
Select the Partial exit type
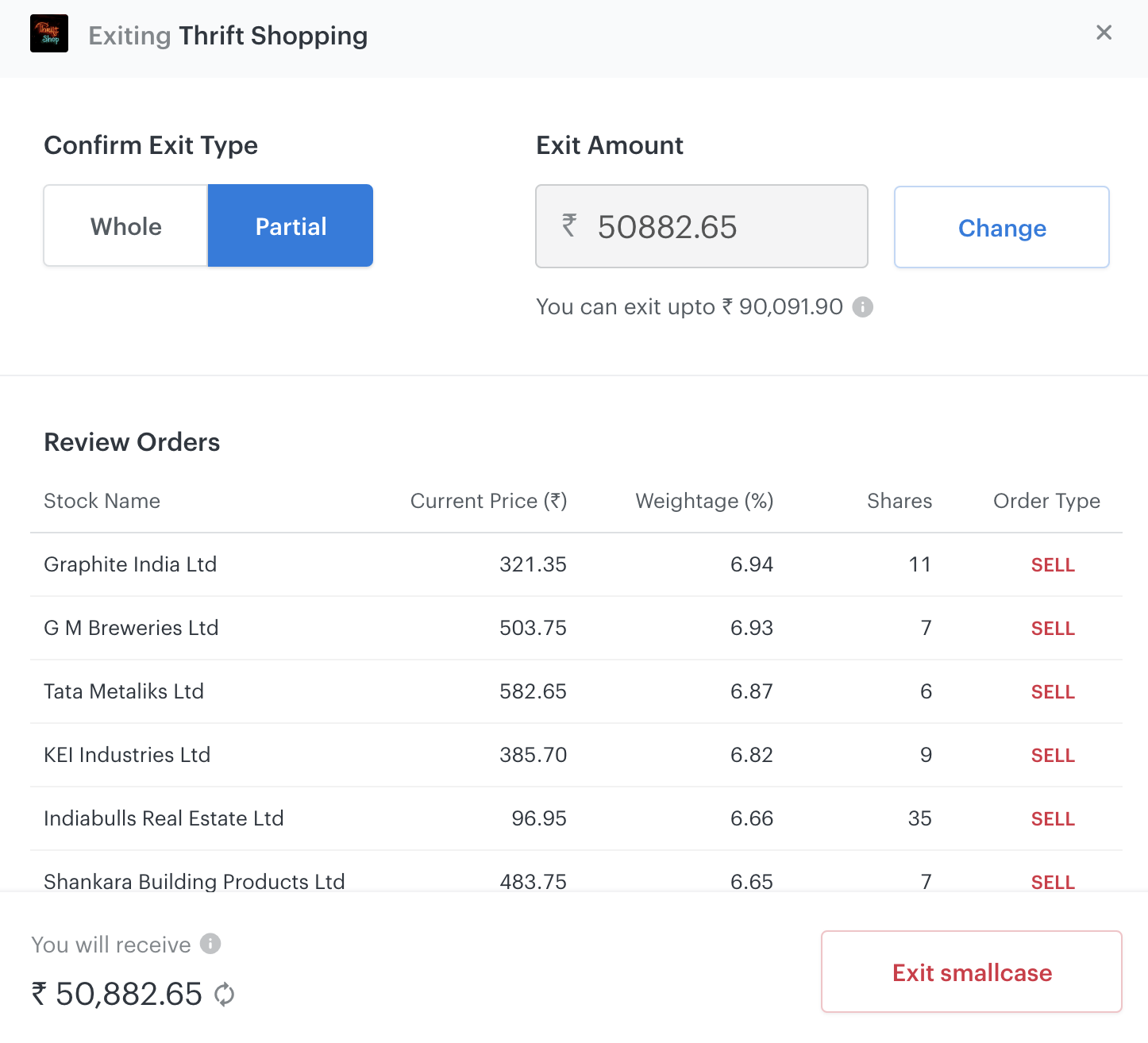pyautogui.click(x=291, y=226)
